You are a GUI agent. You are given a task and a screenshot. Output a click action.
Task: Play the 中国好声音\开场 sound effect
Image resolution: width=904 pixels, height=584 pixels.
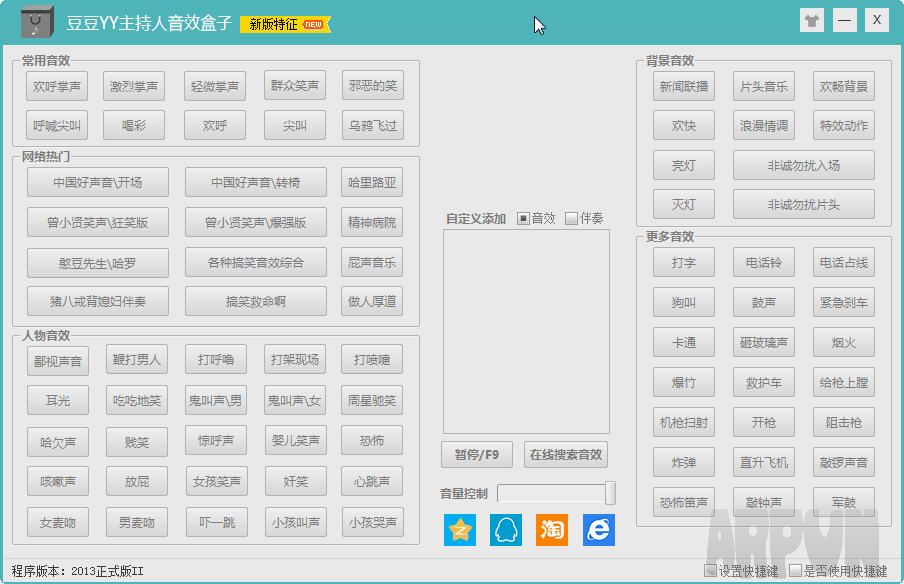tap(97, 182)
